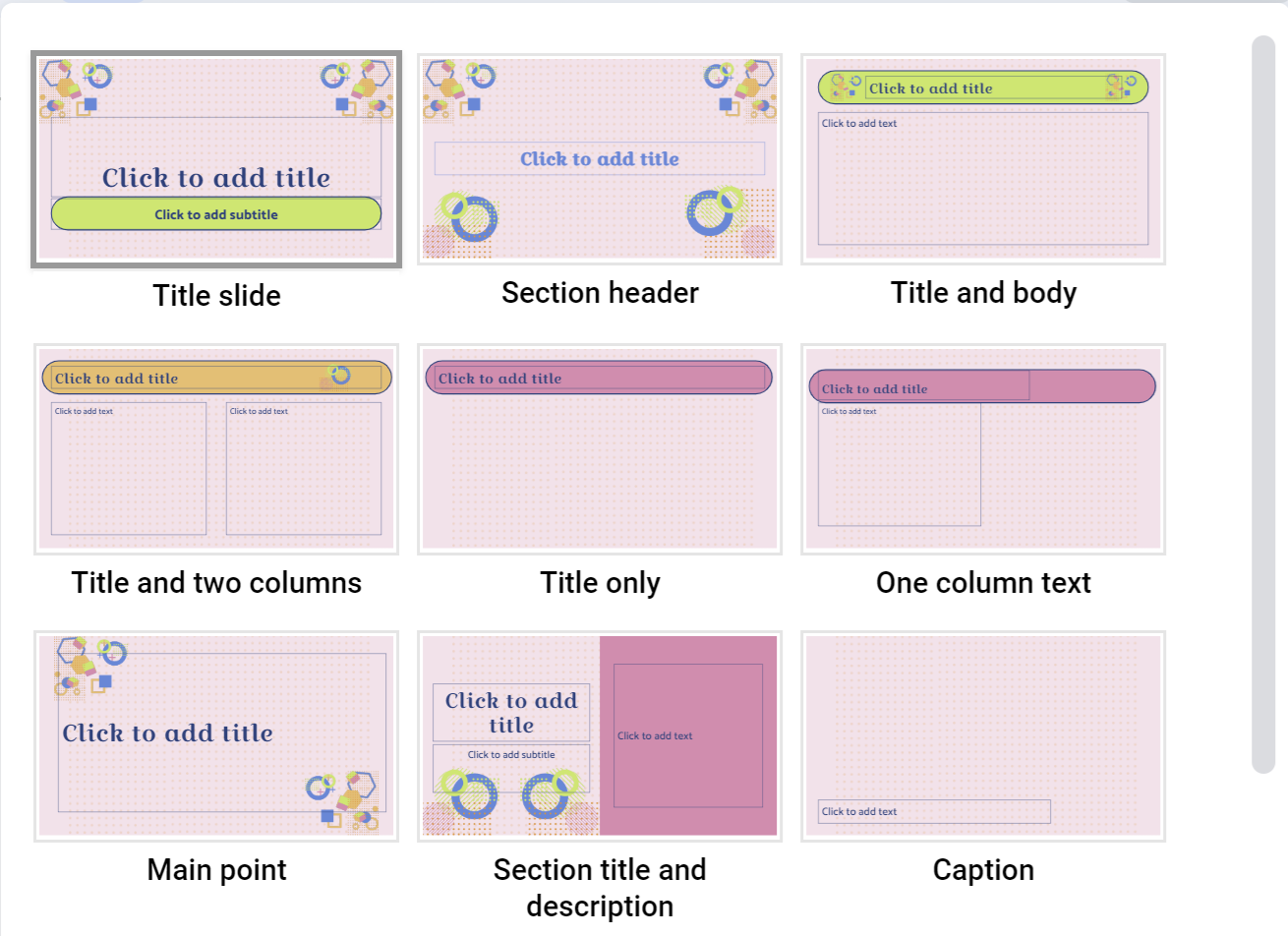This screenshot has width=1288, height=936.
Task: Click the Title slide label text
Action: point(216,295)
